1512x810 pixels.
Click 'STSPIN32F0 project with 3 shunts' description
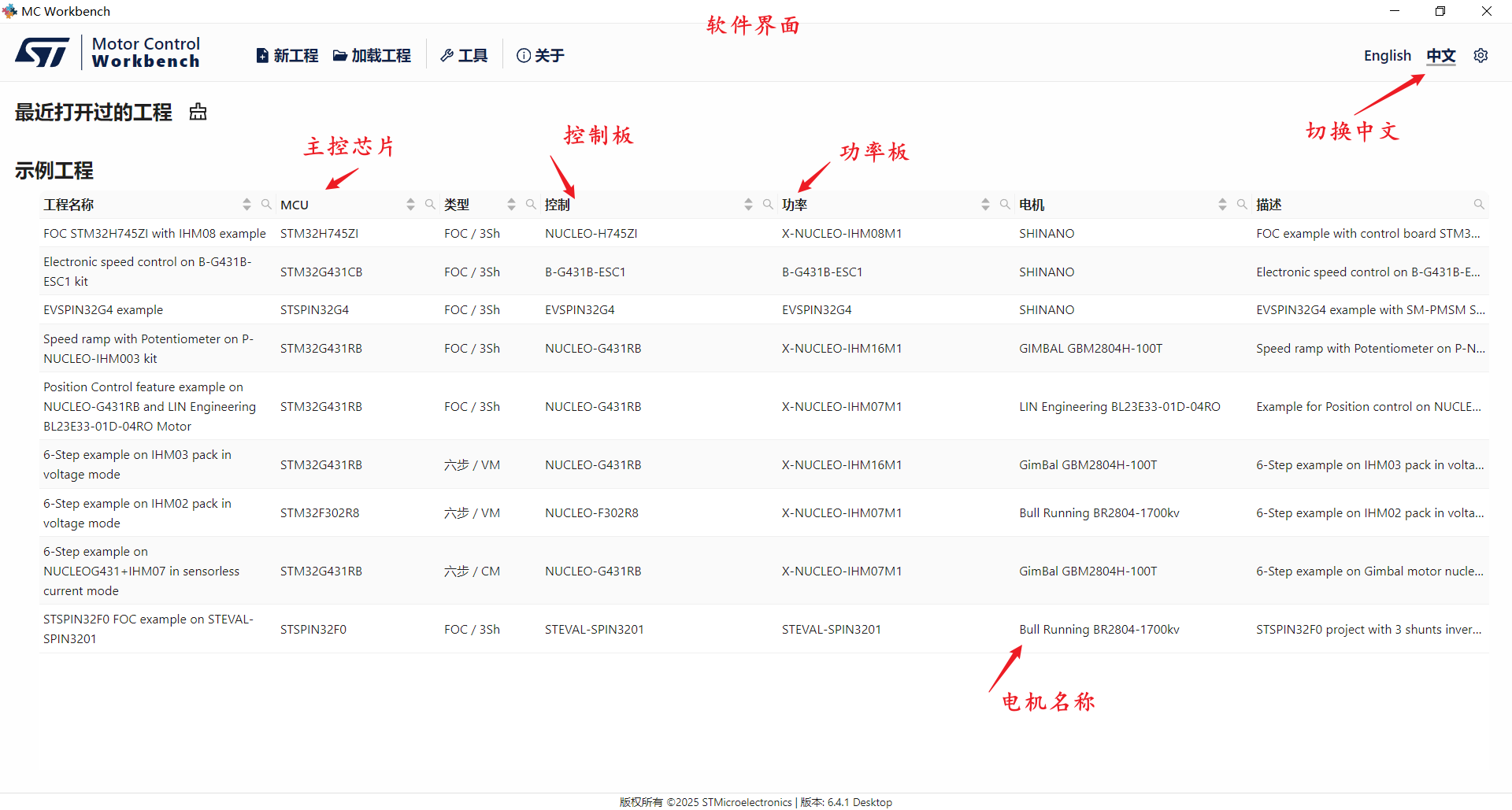pos(1369,630)
